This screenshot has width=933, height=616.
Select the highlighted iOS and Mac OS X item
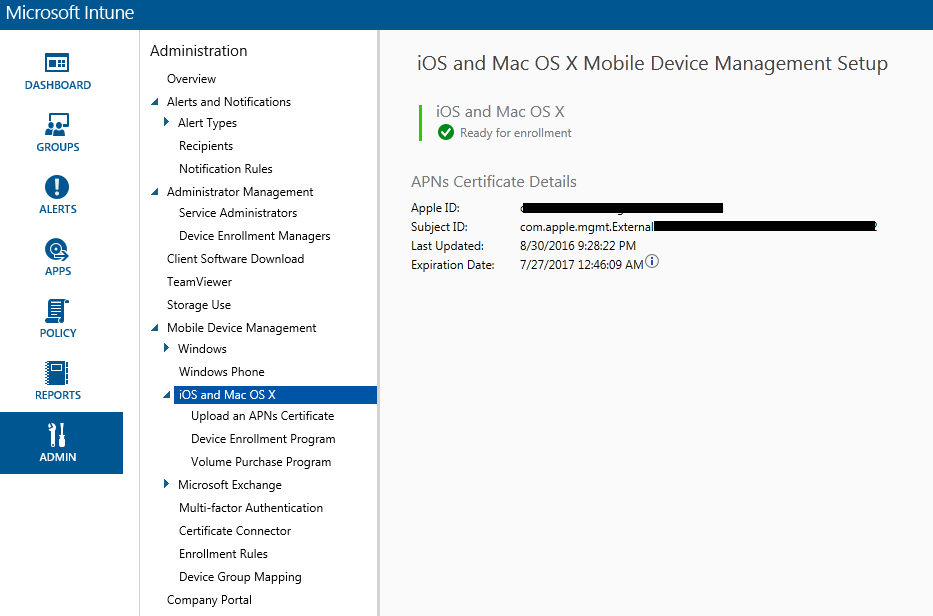click(x=275, y=395)
